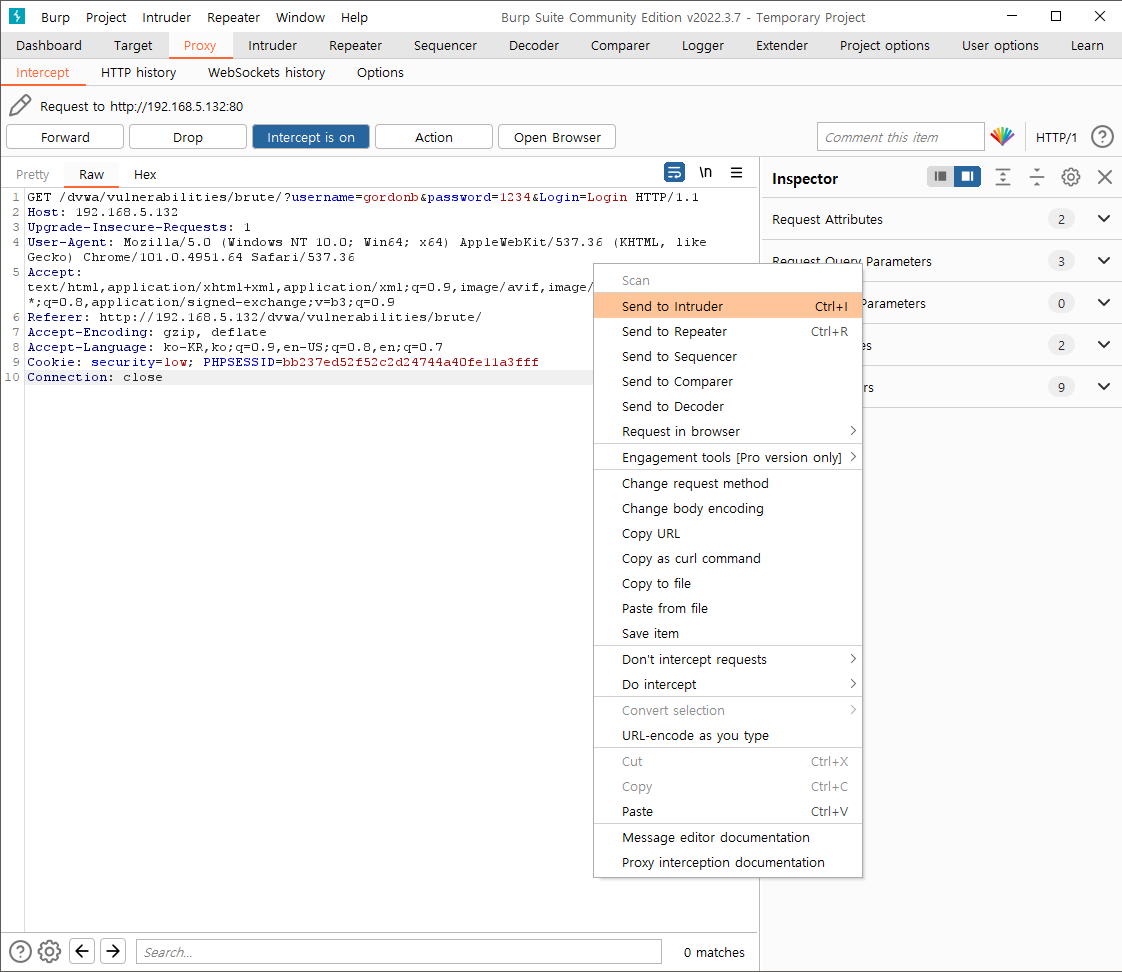This screenshot has width=1122, height=972.
Task: Open the Decoder main tab
Action: pos(534,45)
